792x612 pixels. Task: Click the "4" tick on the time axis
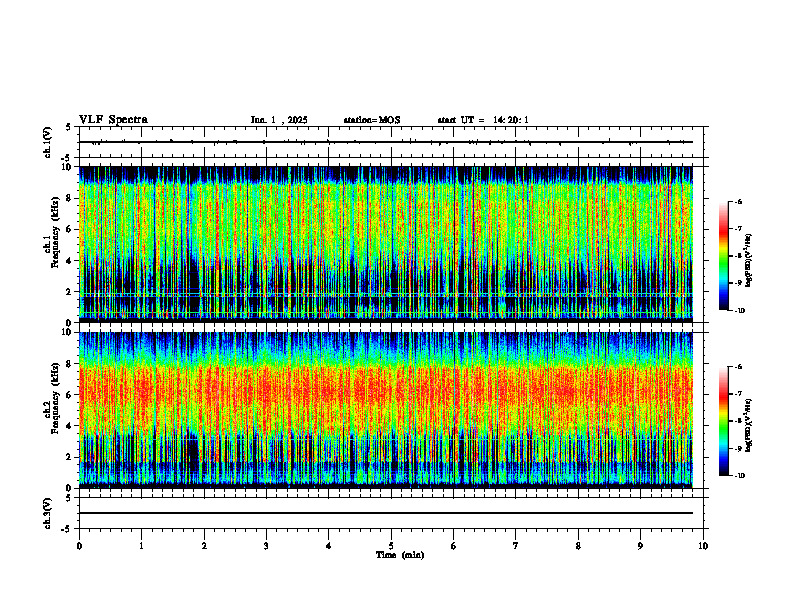click(329, 546)
